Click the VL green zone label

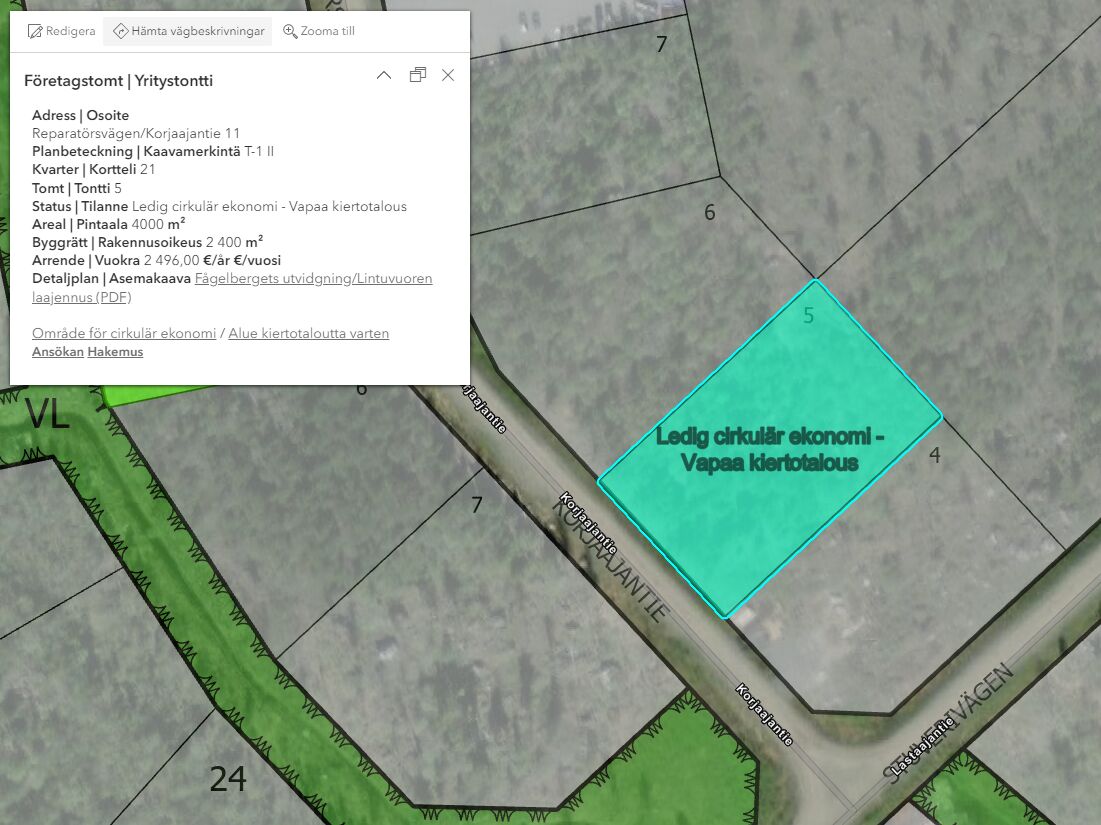47,413
